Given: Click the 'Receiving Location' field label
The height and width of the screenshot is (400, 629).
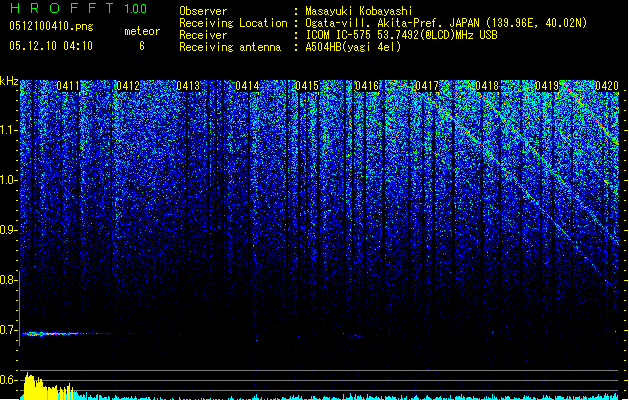Looking at the screenshot, I should [233, 23].
